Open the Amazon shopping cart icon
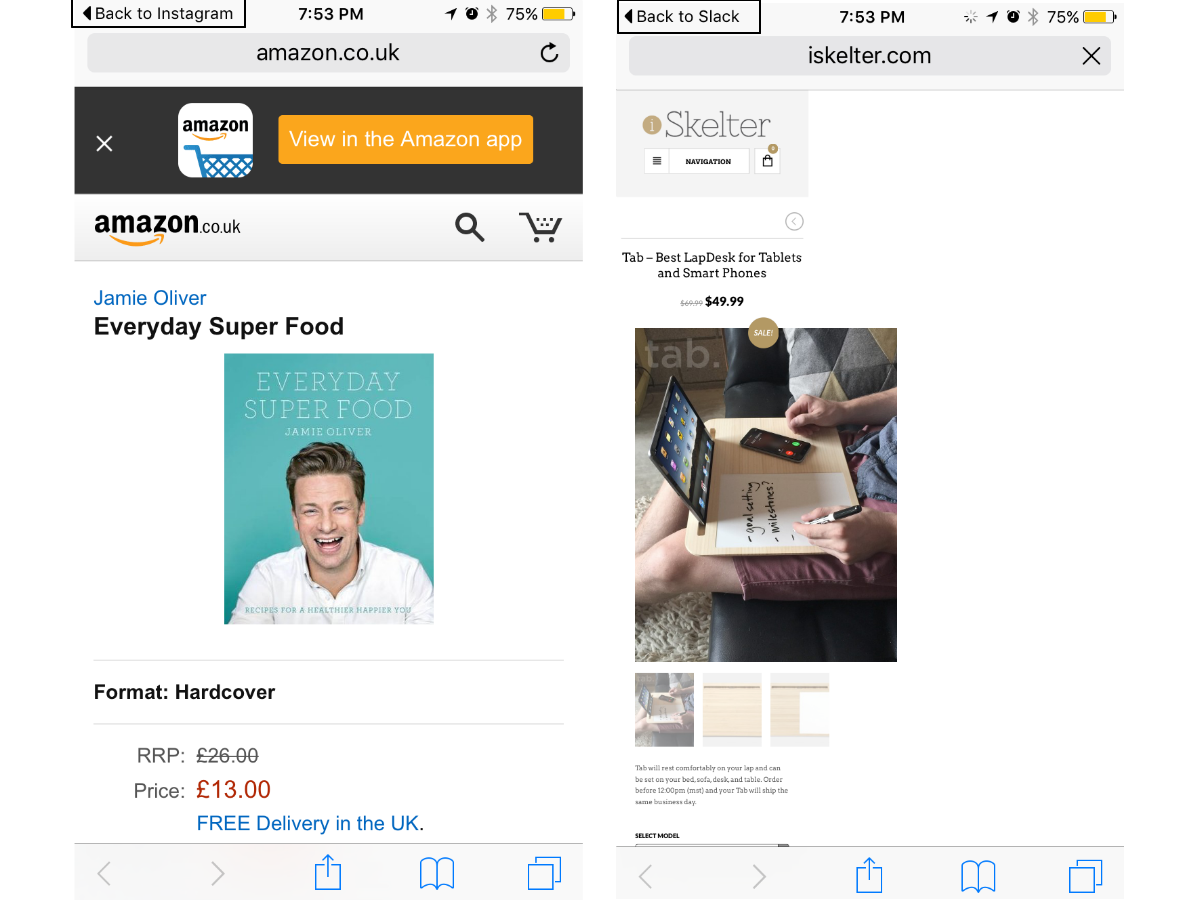This screenshot has height=900, width=1200. tap(540, 227)
